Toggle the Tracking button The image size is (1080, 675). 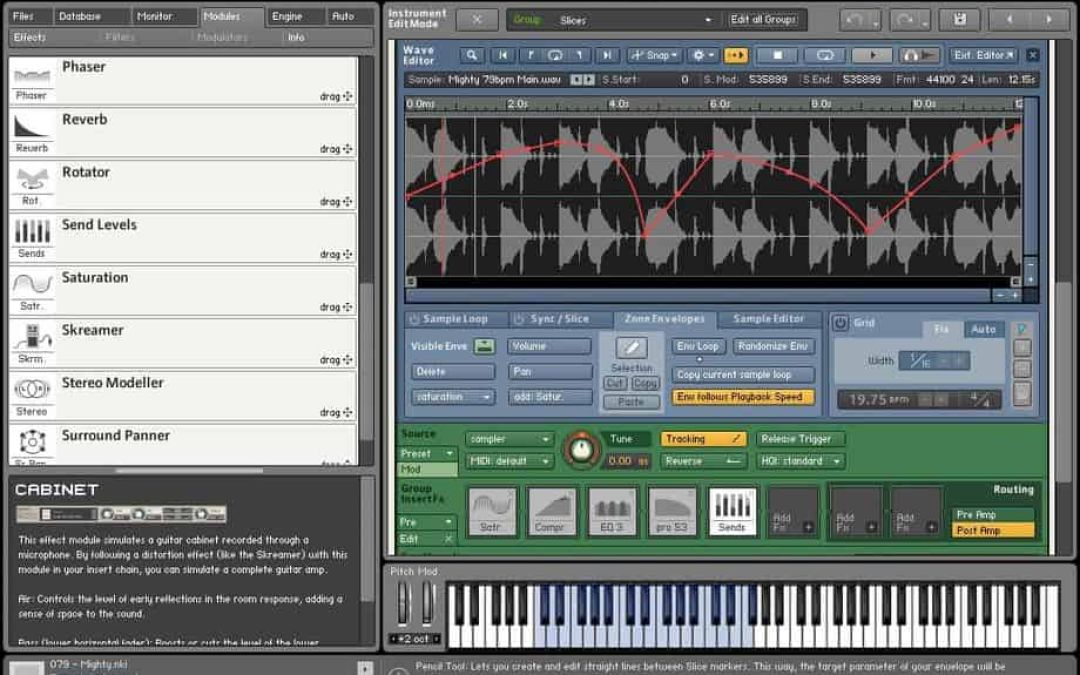coord(703,439)
